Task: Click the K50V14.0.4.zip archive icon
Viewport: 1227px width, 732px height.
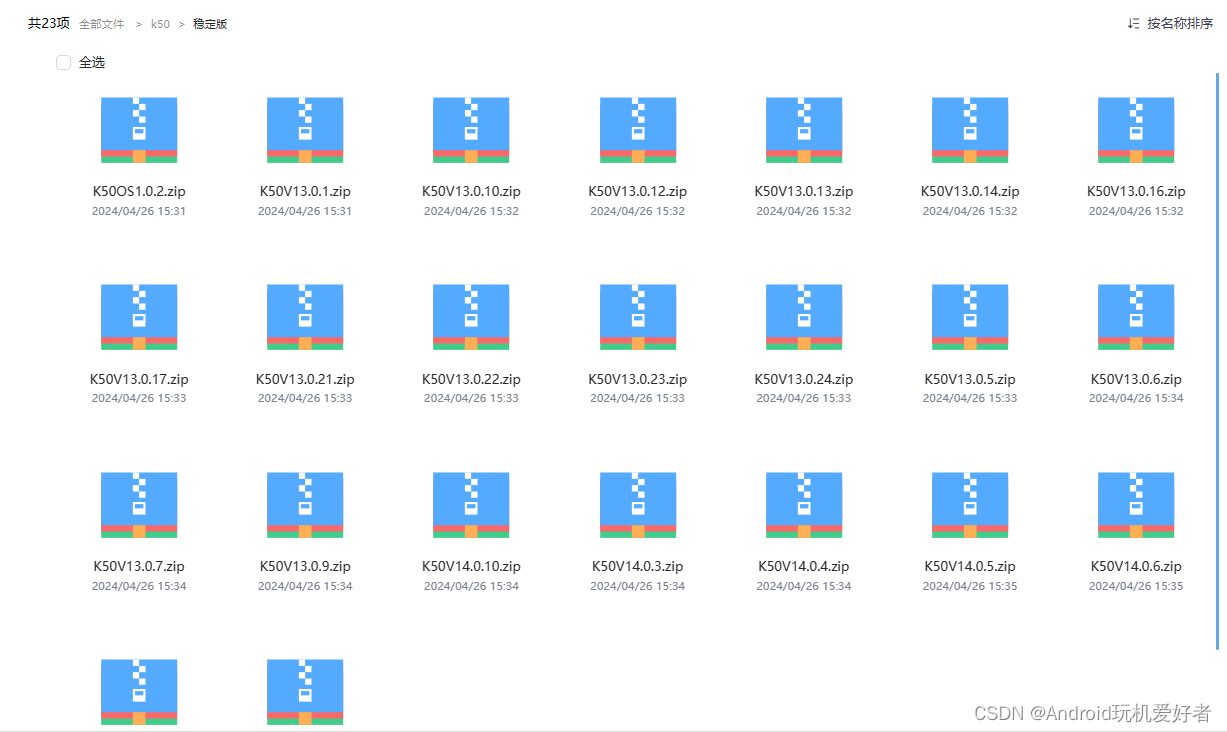Action: 804,505
